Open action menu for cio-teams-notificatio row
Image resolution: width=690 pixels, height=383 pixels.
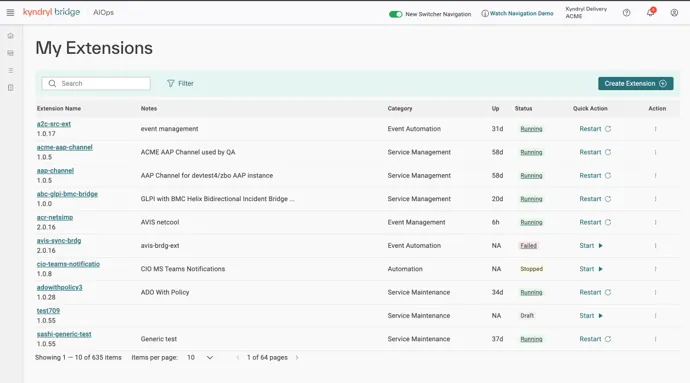(x=655, y=269)
